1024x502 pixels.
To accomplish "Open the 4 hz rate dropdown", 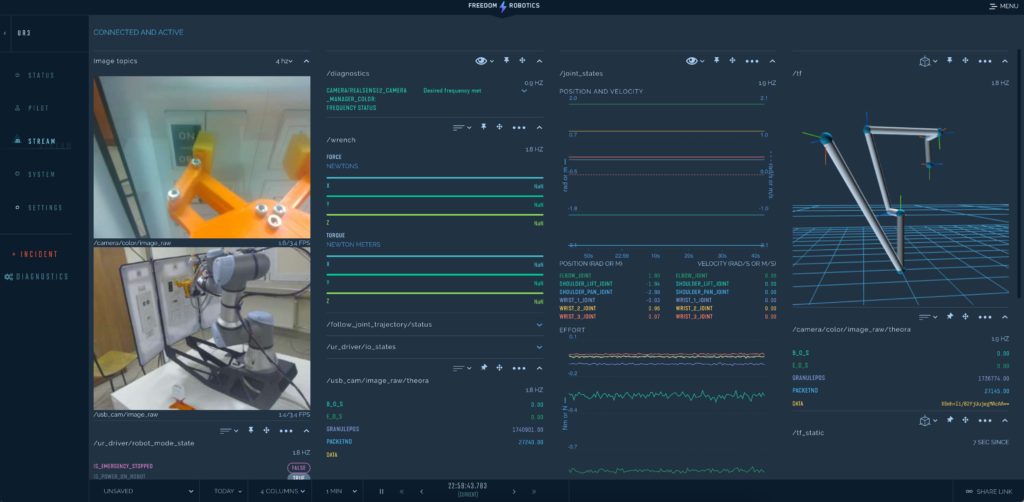I will point(284,61).
